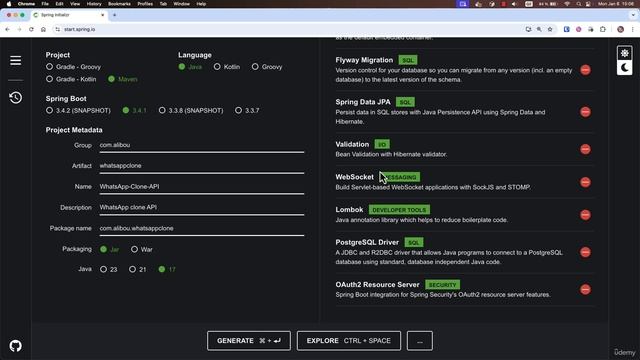Open the hamburger menu in the sidebar
Screen dimensions: 640x360
pos(16,60)
